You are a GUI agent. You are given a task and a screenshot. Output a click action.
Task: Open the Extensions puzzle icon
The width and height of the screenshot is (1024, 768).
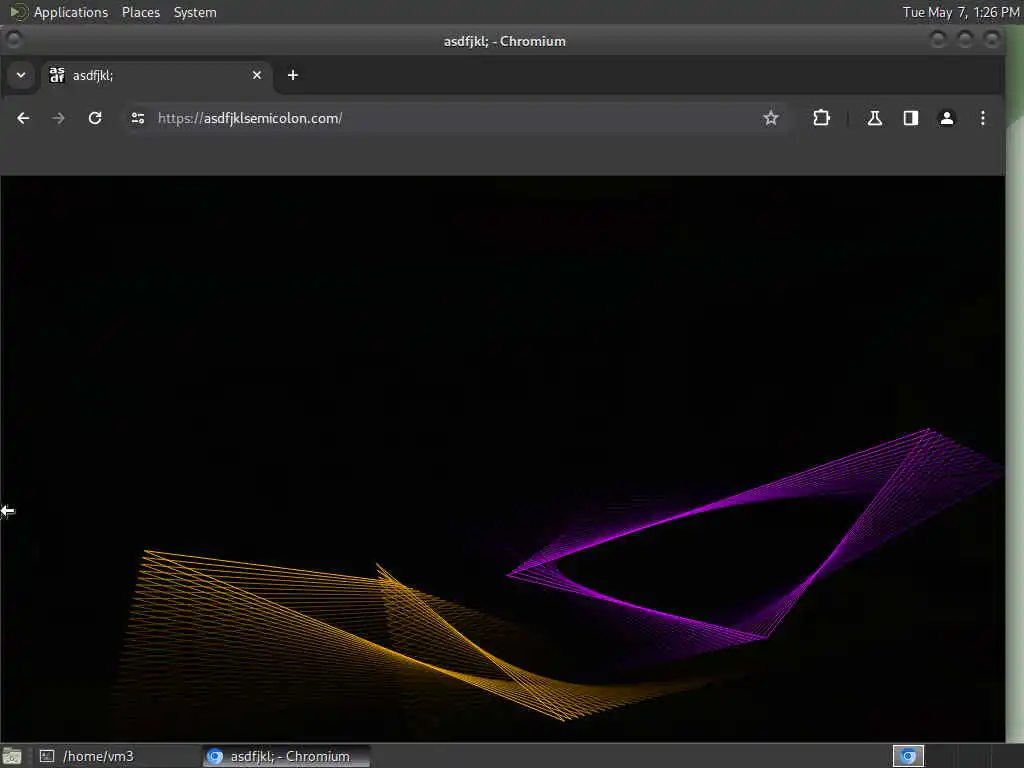click(x=821, y=118)
